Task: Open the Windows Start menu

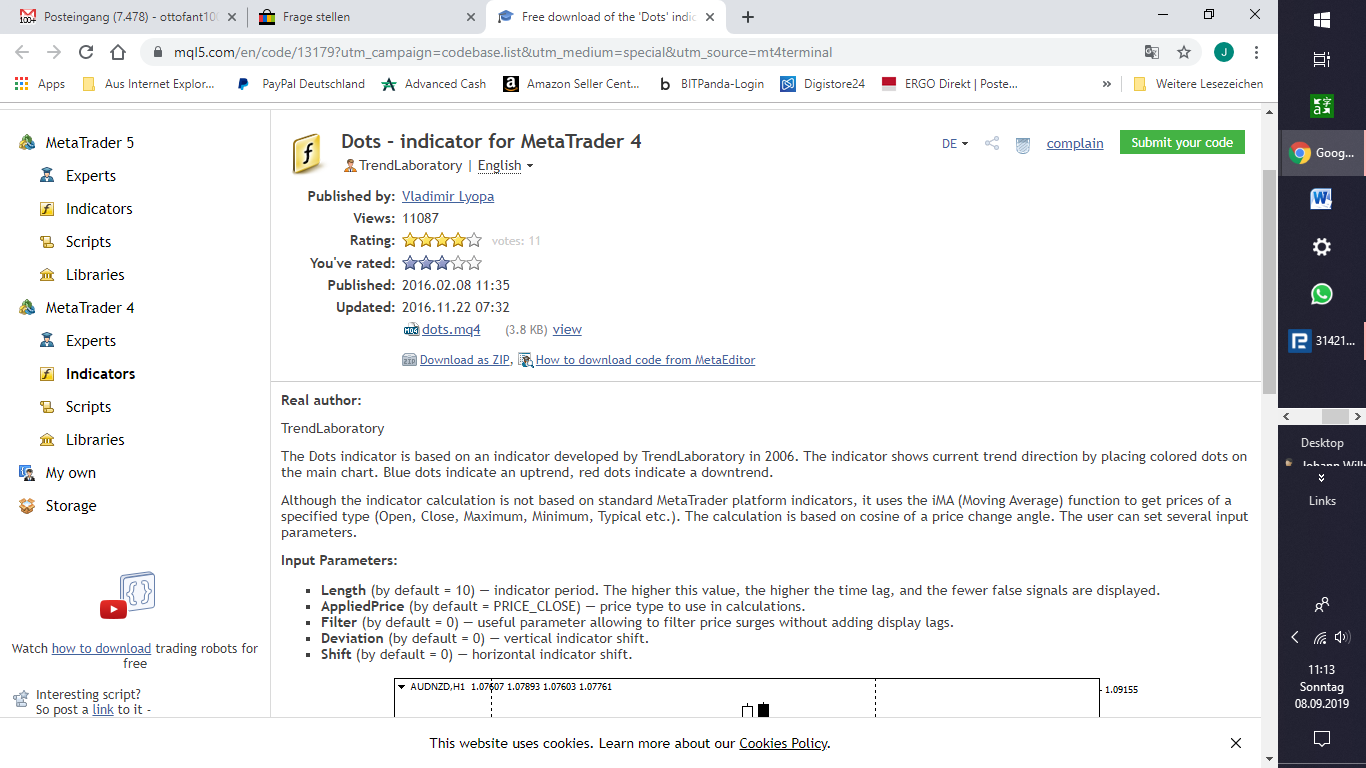Action: point(1322,20)
